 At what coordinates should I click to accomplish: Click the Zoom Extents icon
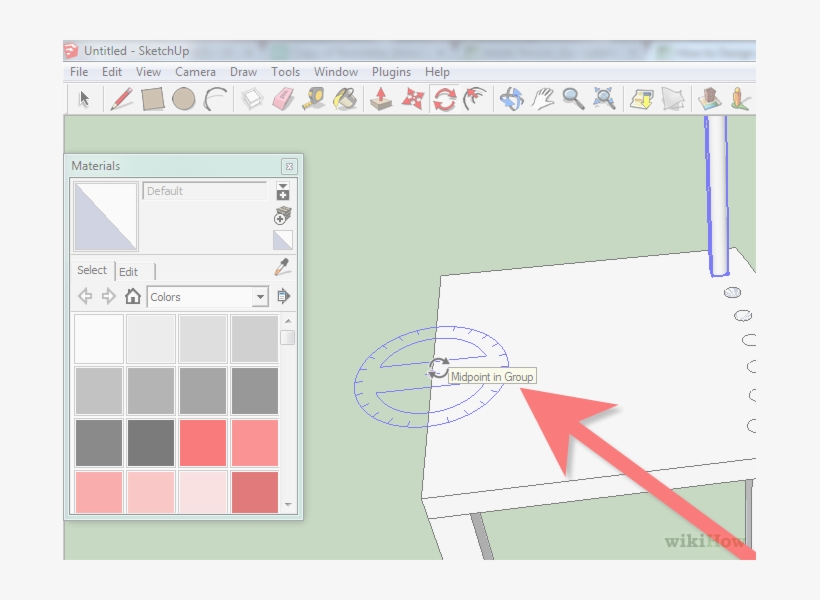[x=604, y=99]
